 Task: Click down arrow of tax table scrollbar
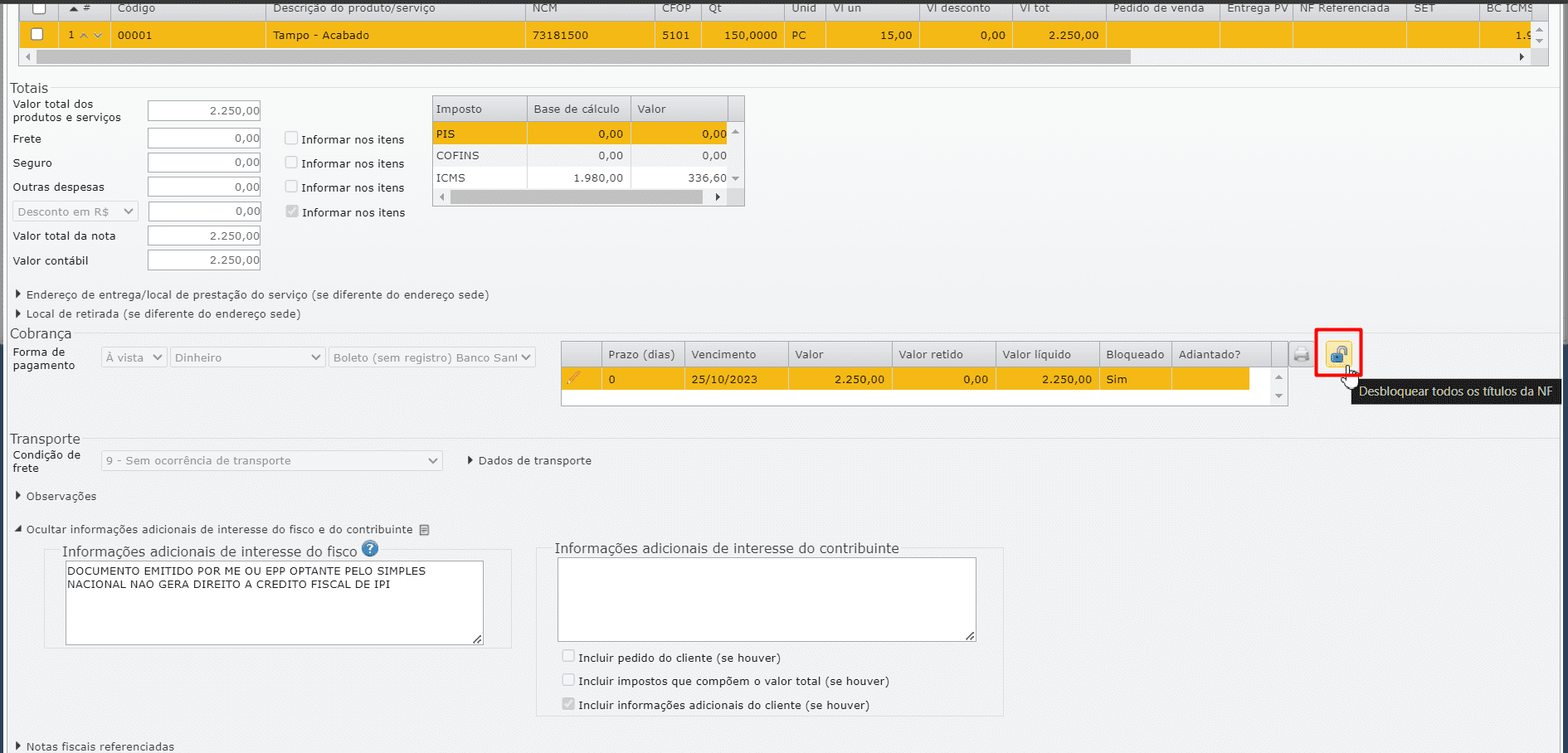pyautogui.click(x=735, y=178)
